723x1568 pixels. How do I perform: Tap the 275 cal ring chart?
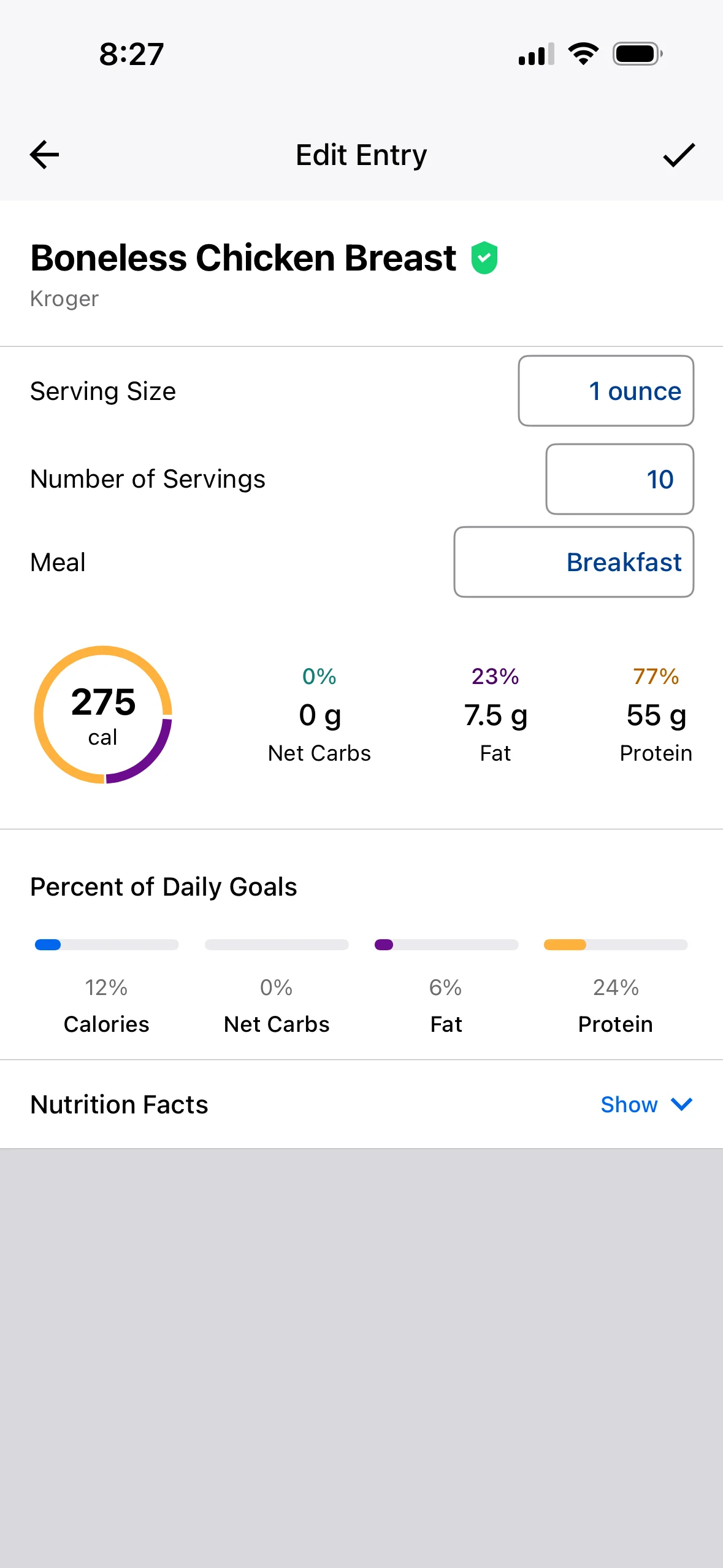click(x=103, y=715)
